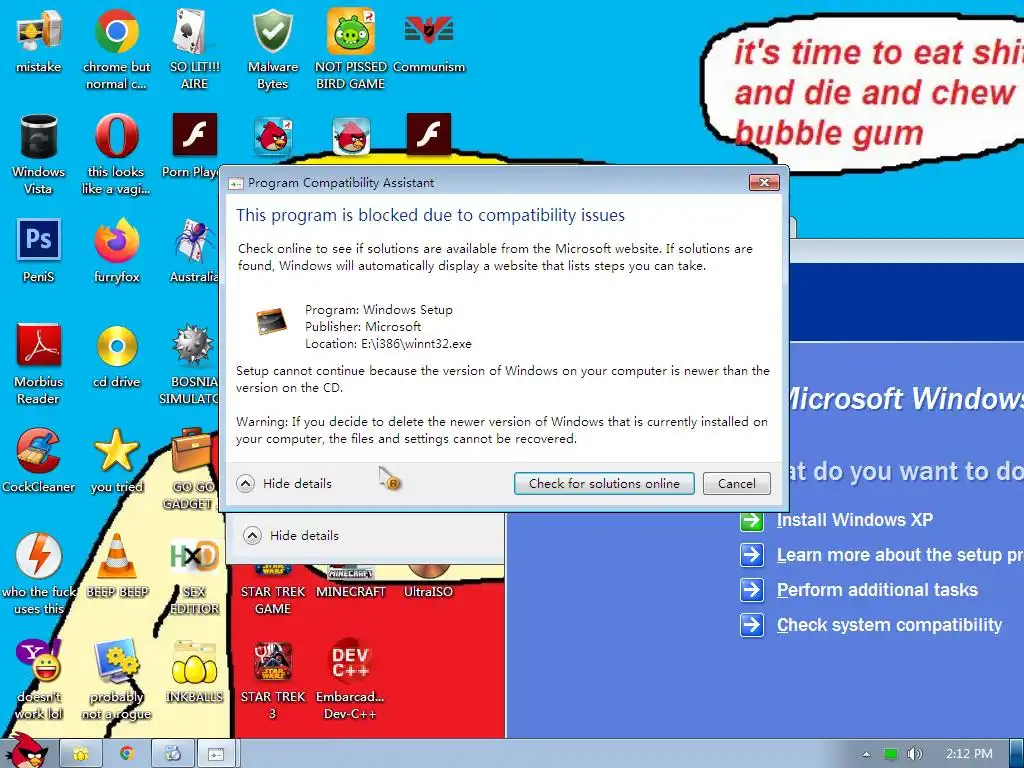This screenshot has height=768, width=1024.
Task: Collapse 'Hide details' in front compatibility dialog
Action: point(284,483)
